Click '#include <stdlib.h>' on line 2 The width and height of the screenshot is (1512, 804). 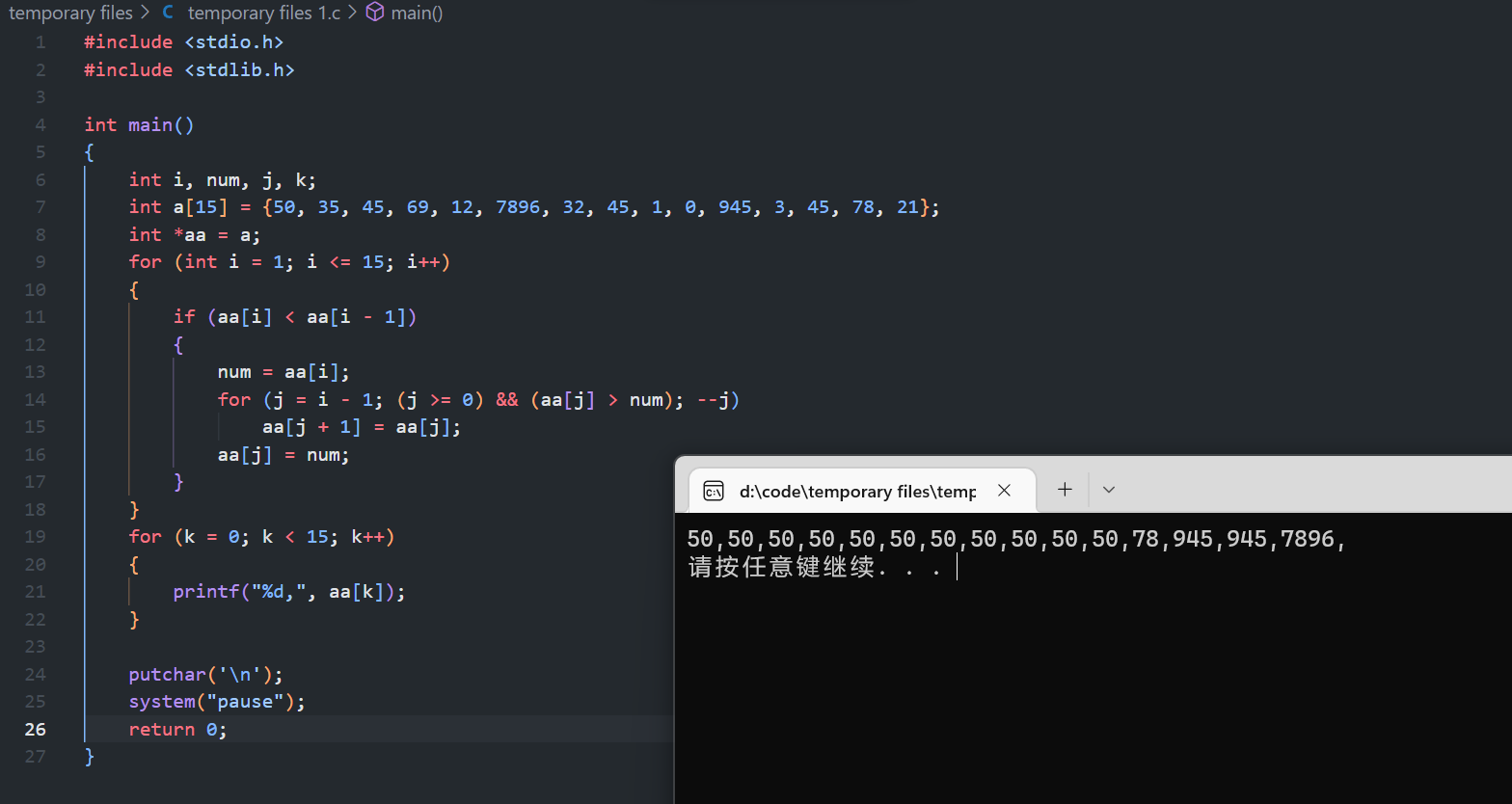[x=189, y=69]
